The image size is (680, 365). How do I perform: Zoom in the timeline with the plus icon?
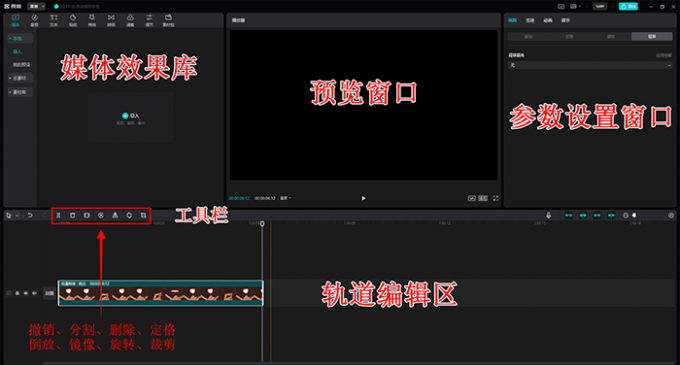point(671,215)
